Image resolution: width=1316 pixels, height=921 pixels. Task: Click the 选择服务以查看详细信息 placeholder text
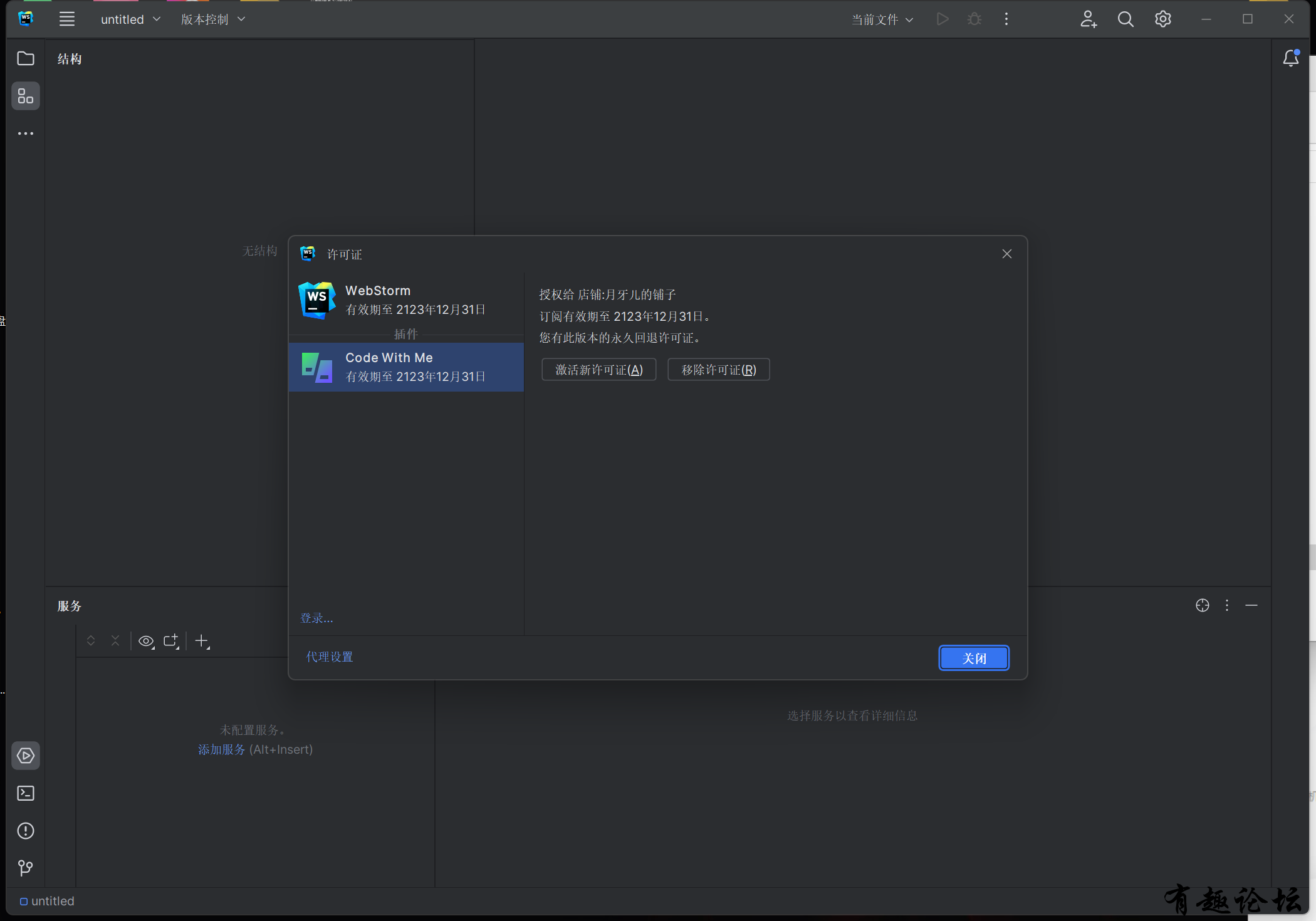pos(852,715)
